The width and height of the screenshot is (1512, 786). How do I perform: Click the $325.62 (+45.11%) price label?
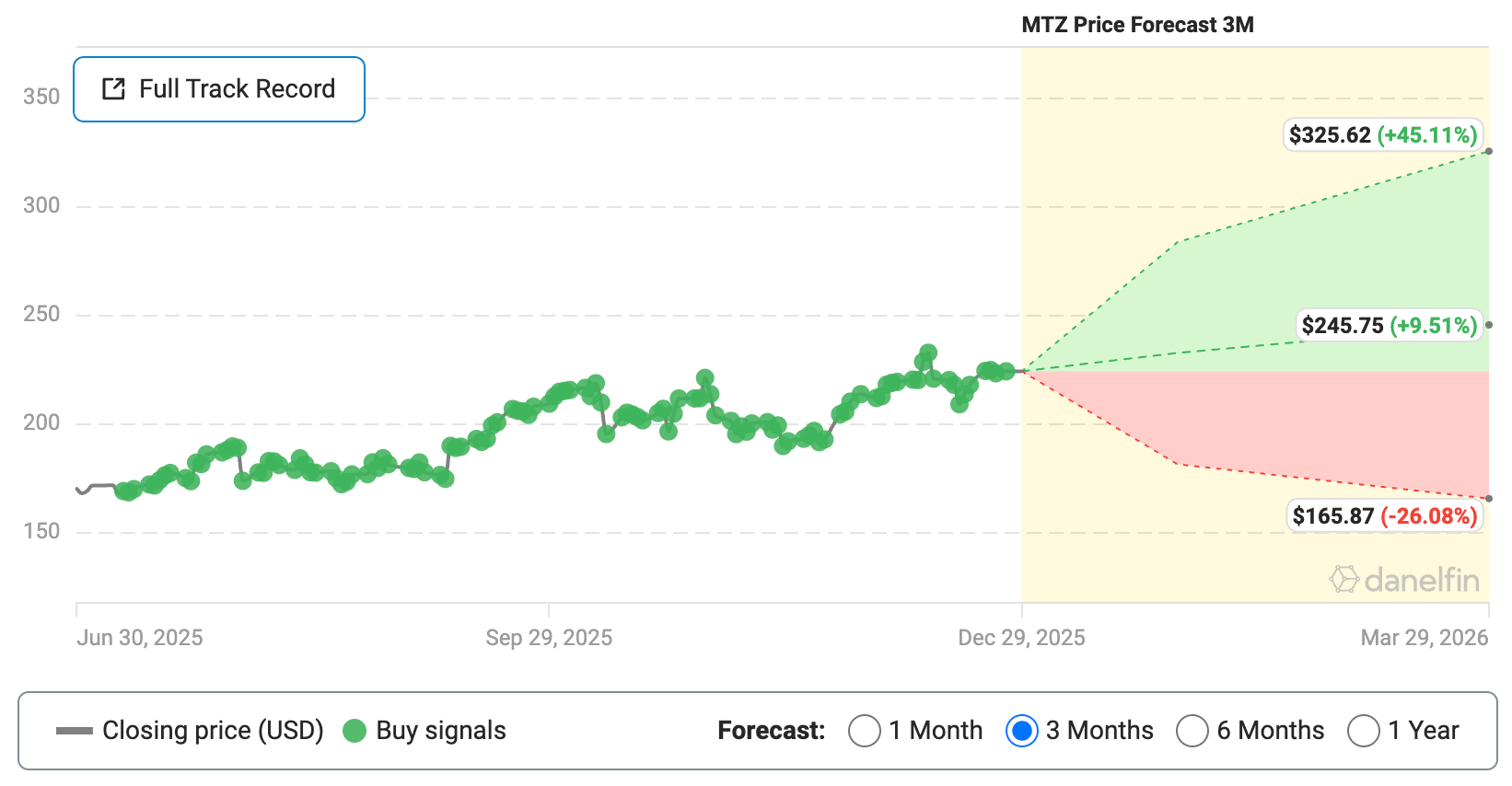tap(1382, 134)
